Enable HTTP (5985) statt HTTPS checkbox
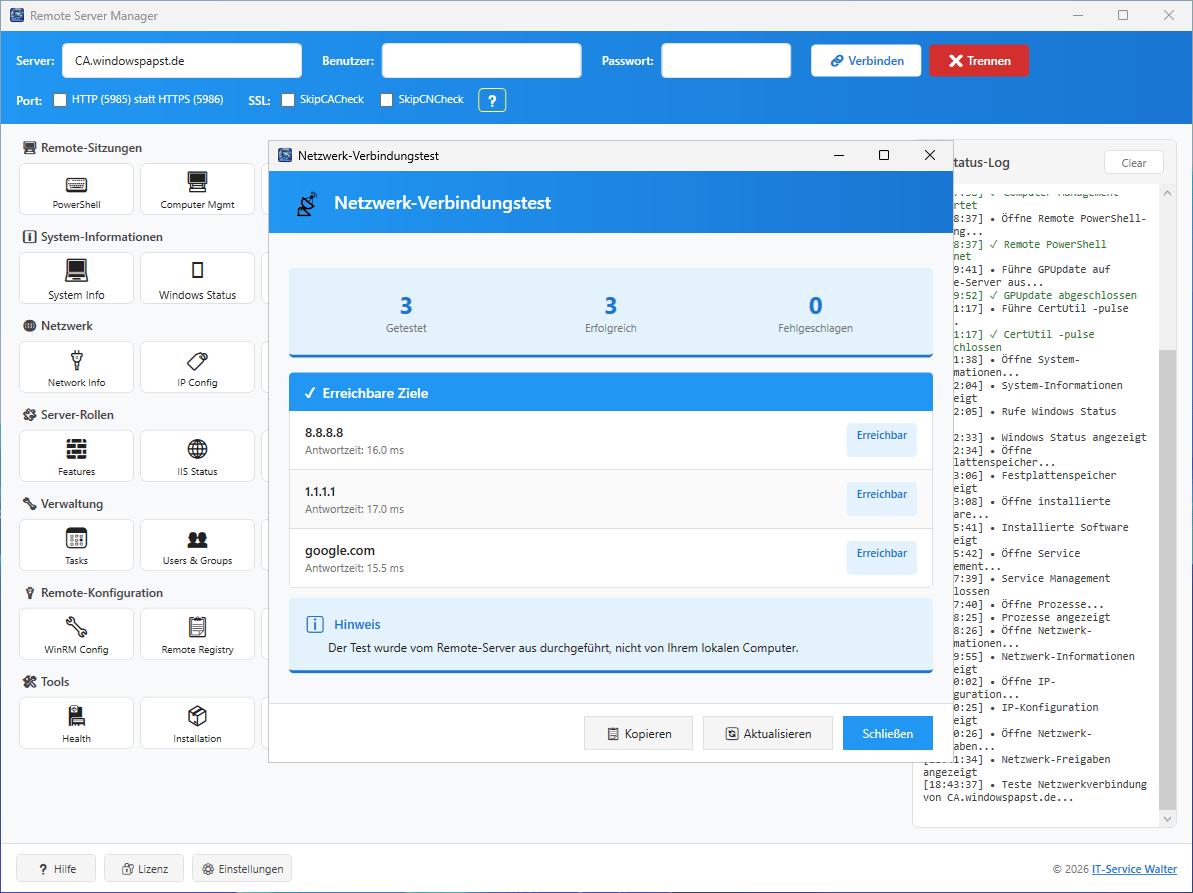Screen dimensions: 1193x893 click(60, 100)
